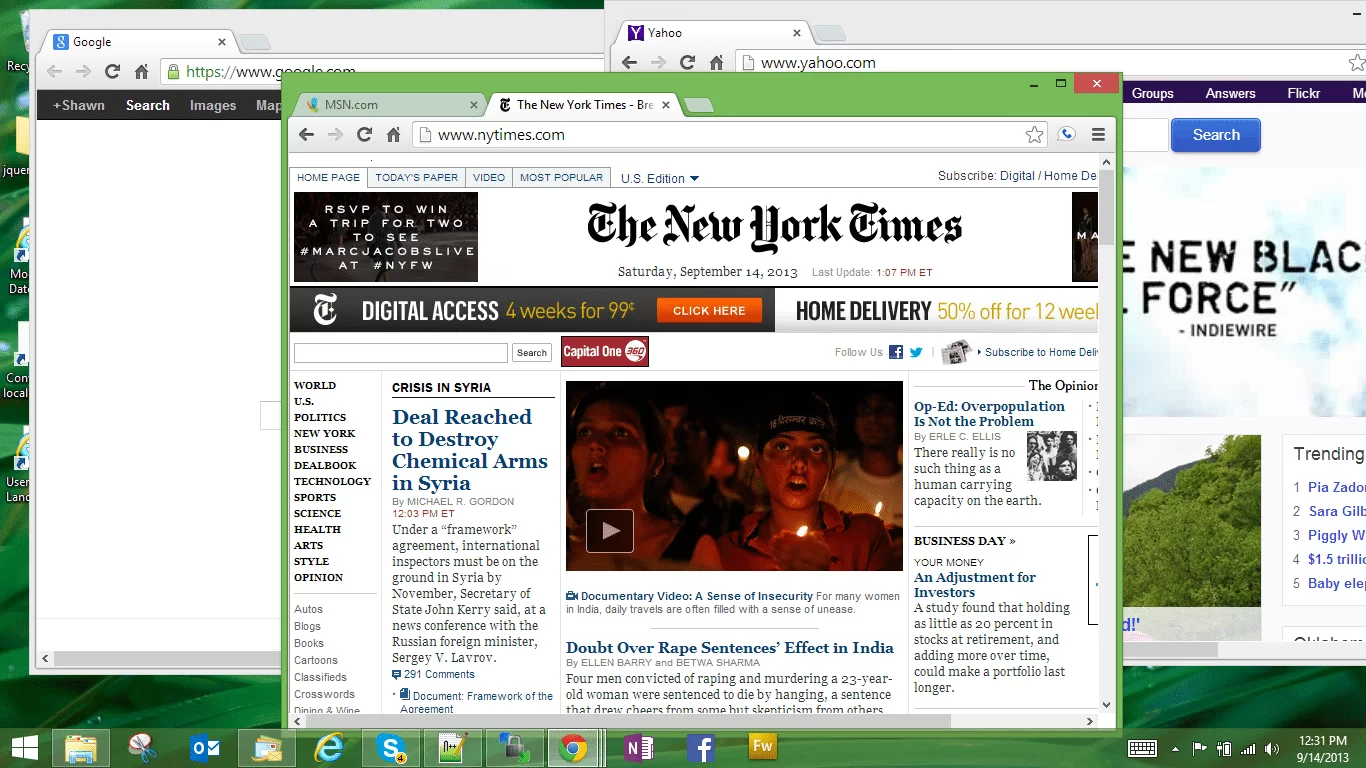The width and height of the screenshot is (1366, 768).
Task: Click the phone extension icon beside the star
Action: [x=1066, y=135]
